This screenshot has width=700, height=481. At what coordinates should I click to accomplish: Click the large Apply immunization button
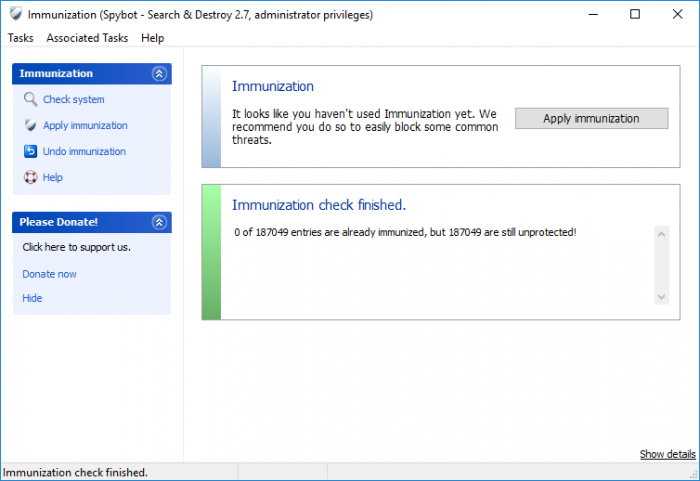(x=592, y=118)
